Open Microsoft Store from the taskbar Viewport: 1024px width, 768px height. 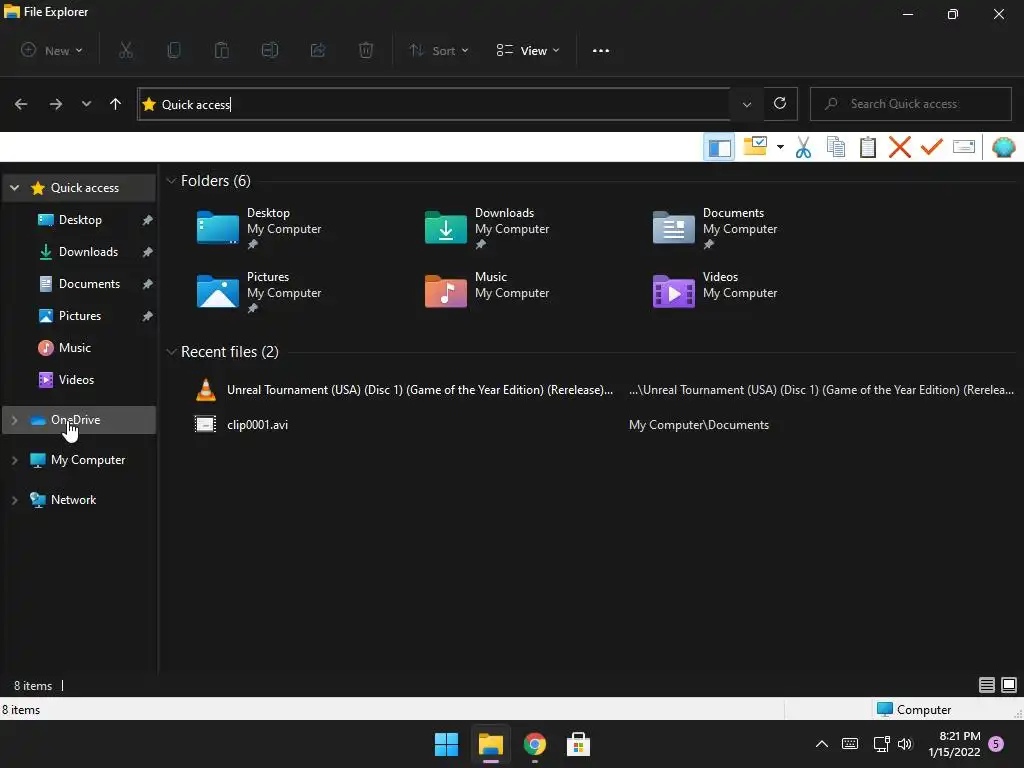point(578,744)
